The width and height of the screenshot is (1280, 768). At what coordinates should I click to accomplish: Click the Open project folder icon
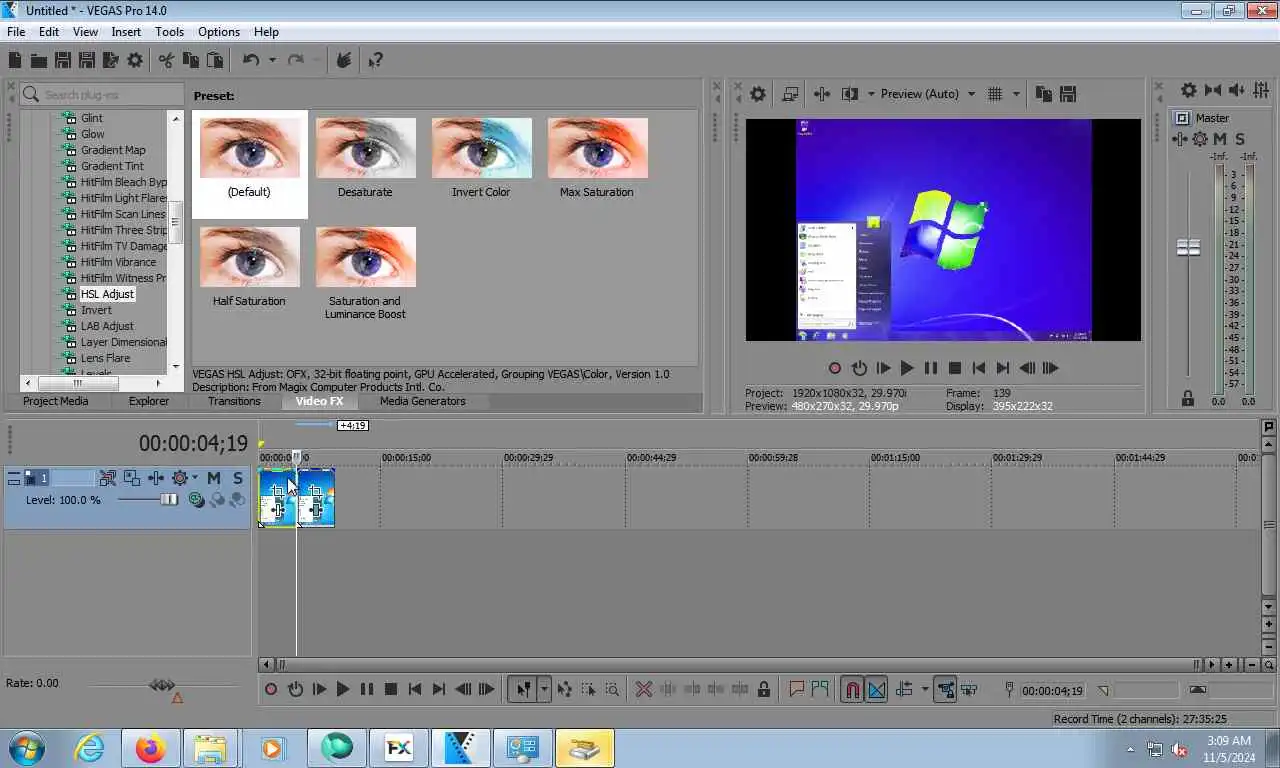tap(38, 60)
